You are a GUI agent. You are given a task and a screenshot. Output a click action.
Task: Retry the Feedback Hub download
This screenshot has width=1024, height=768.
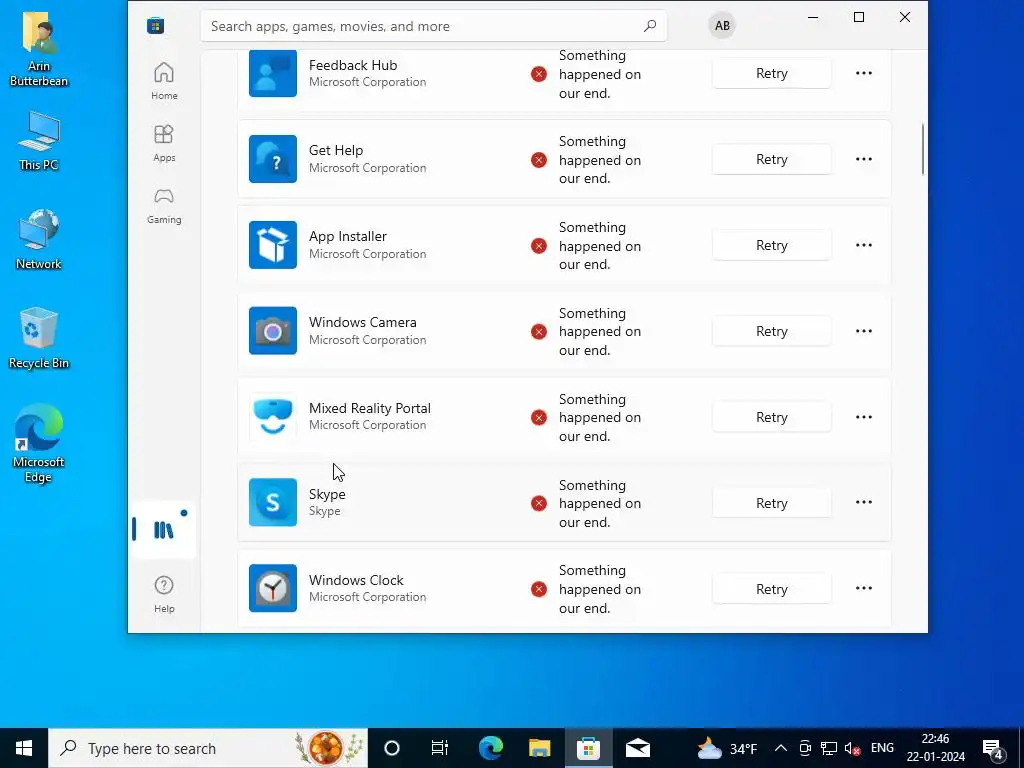pos(771,73)
